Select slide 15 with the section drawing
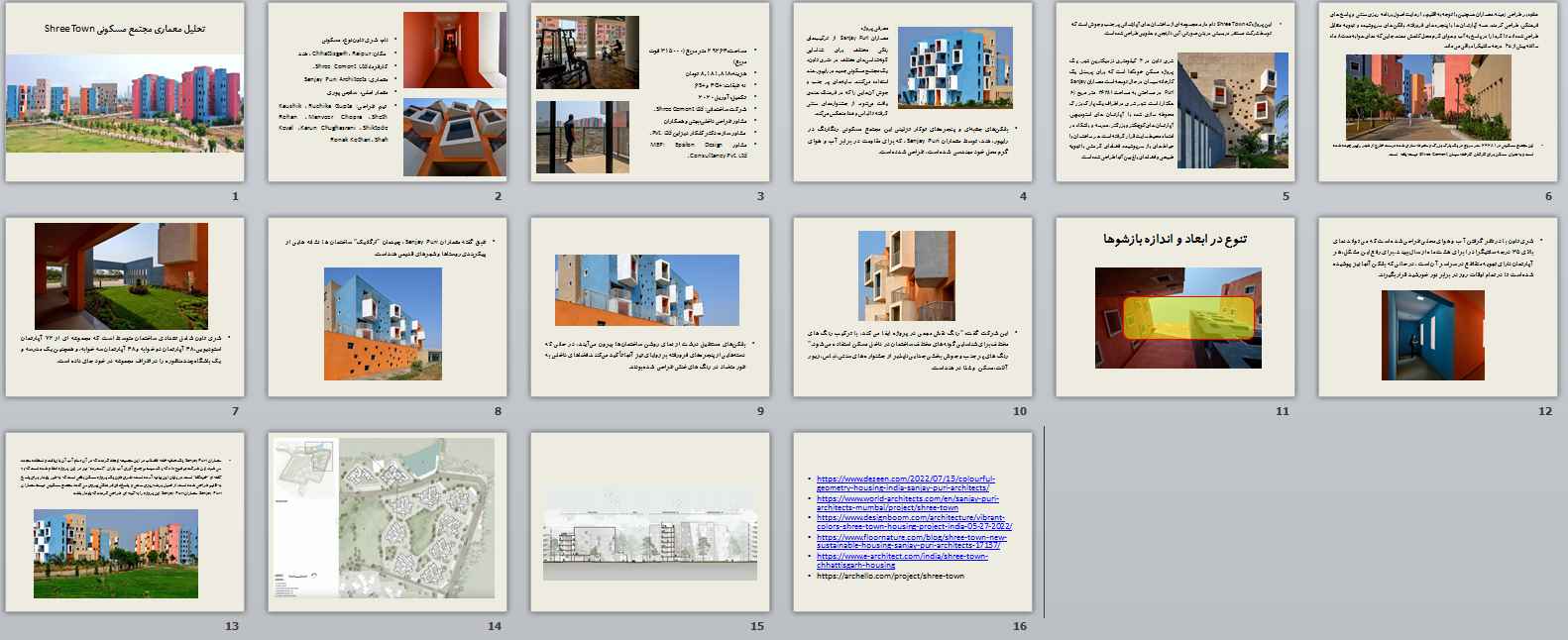 [649, 522]
